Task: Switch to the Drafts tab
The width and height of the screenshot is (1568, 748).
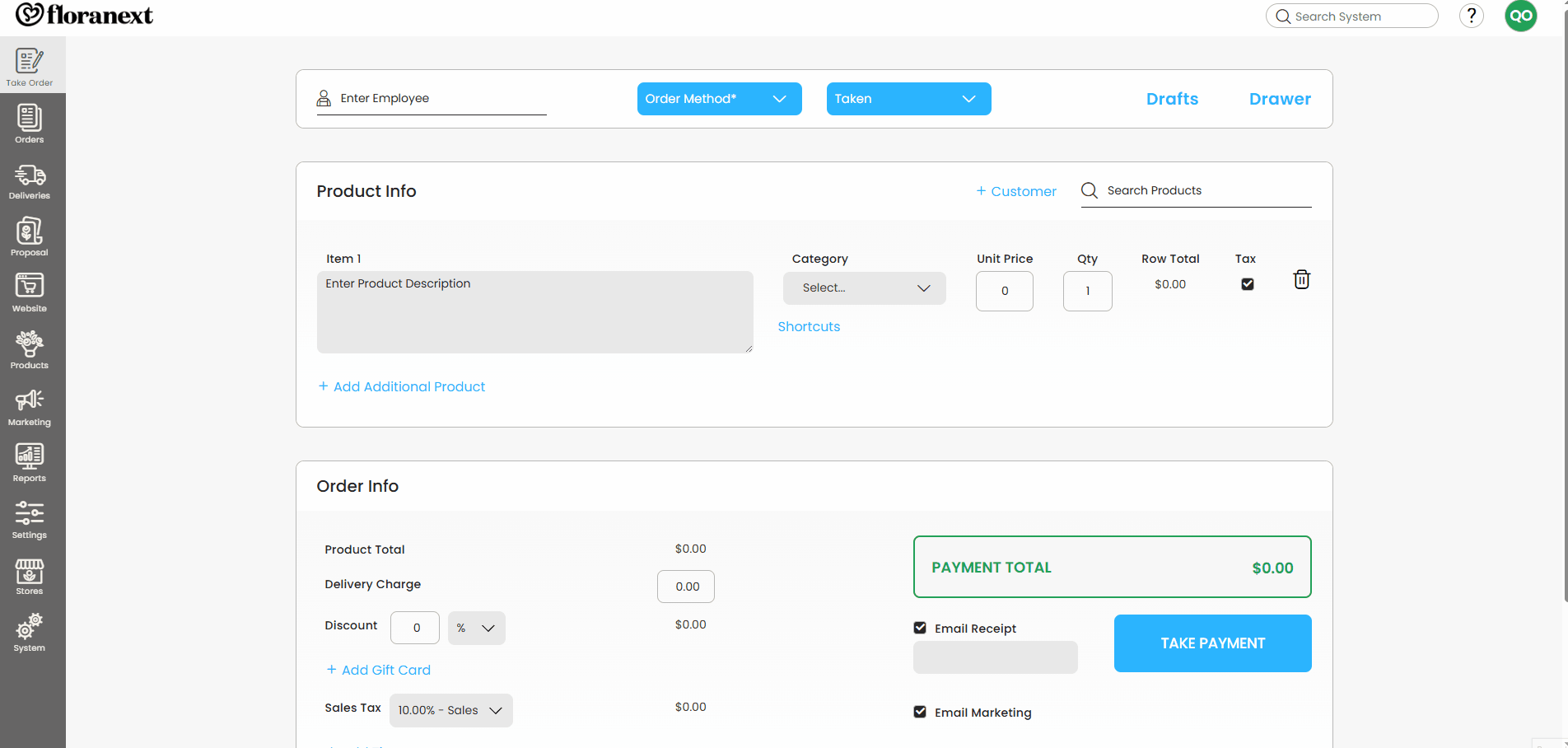Action: [x=1172, y=99]
